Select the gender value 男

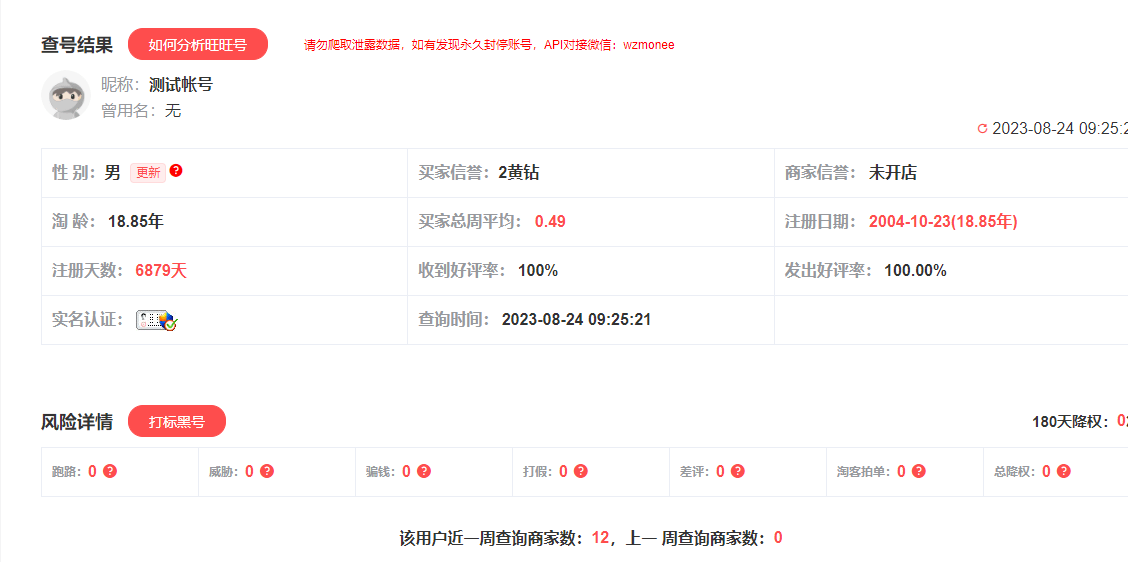(x=113, y=173)
